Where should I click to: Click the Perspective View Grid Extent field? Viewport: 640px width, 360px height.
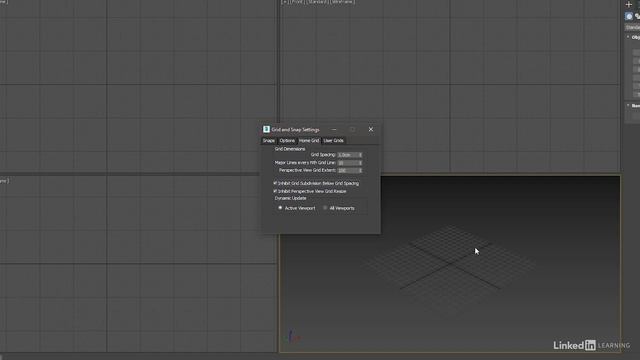coord(348,170)
